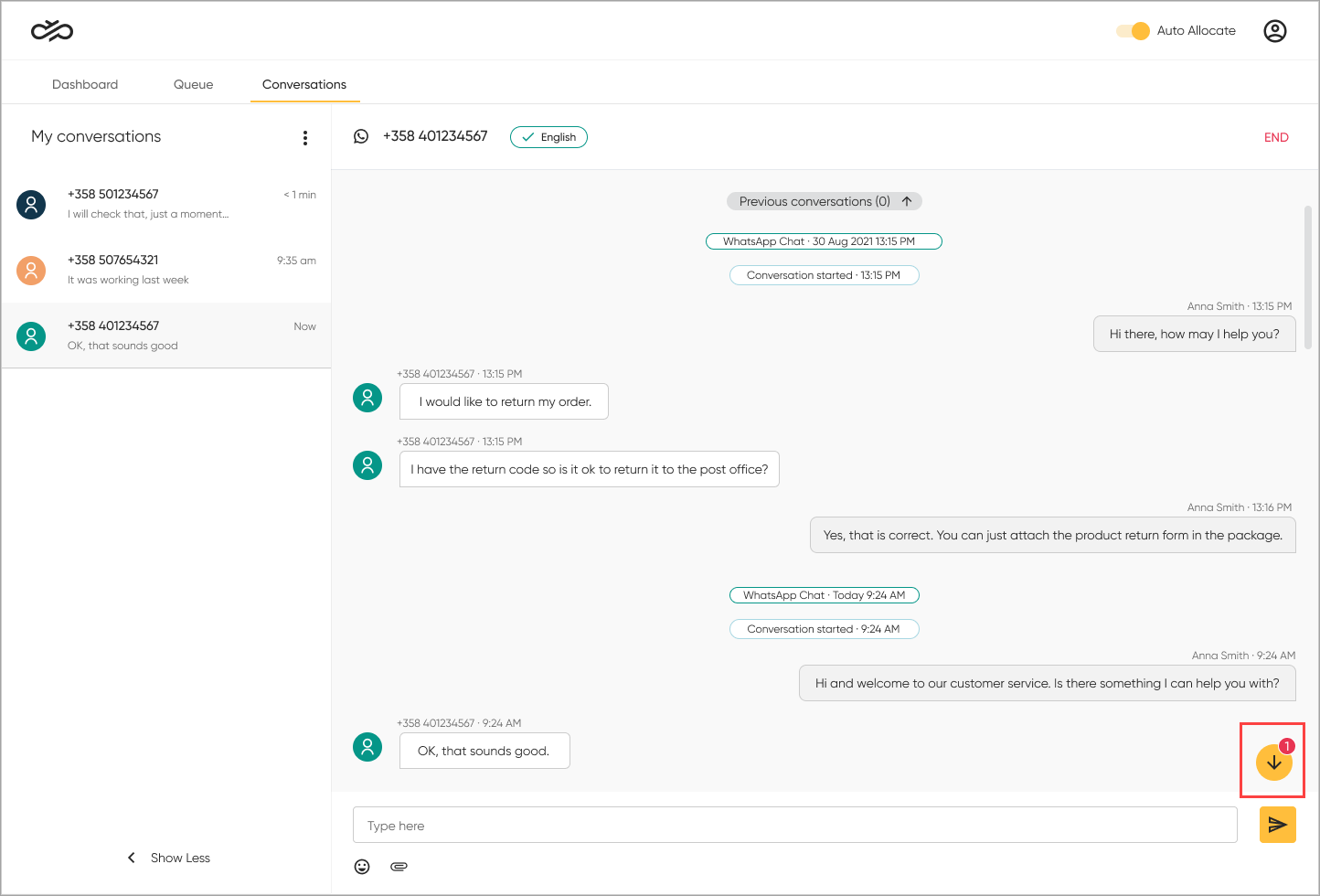Select the +358 501234567 conversation
Viewport: 1320px width, 896px height.
pyautogui.click(x=166, y=204)
